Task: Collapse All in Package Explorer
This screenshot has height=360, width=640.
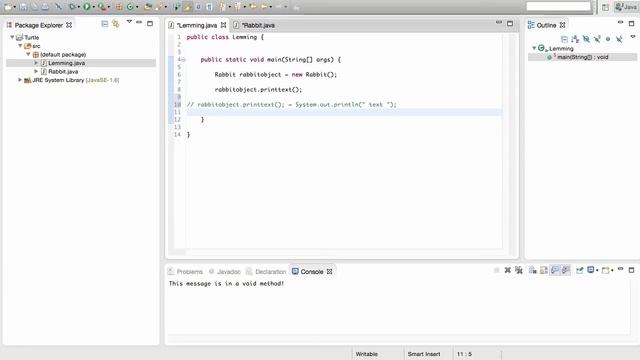Action: tap(104, 24)
